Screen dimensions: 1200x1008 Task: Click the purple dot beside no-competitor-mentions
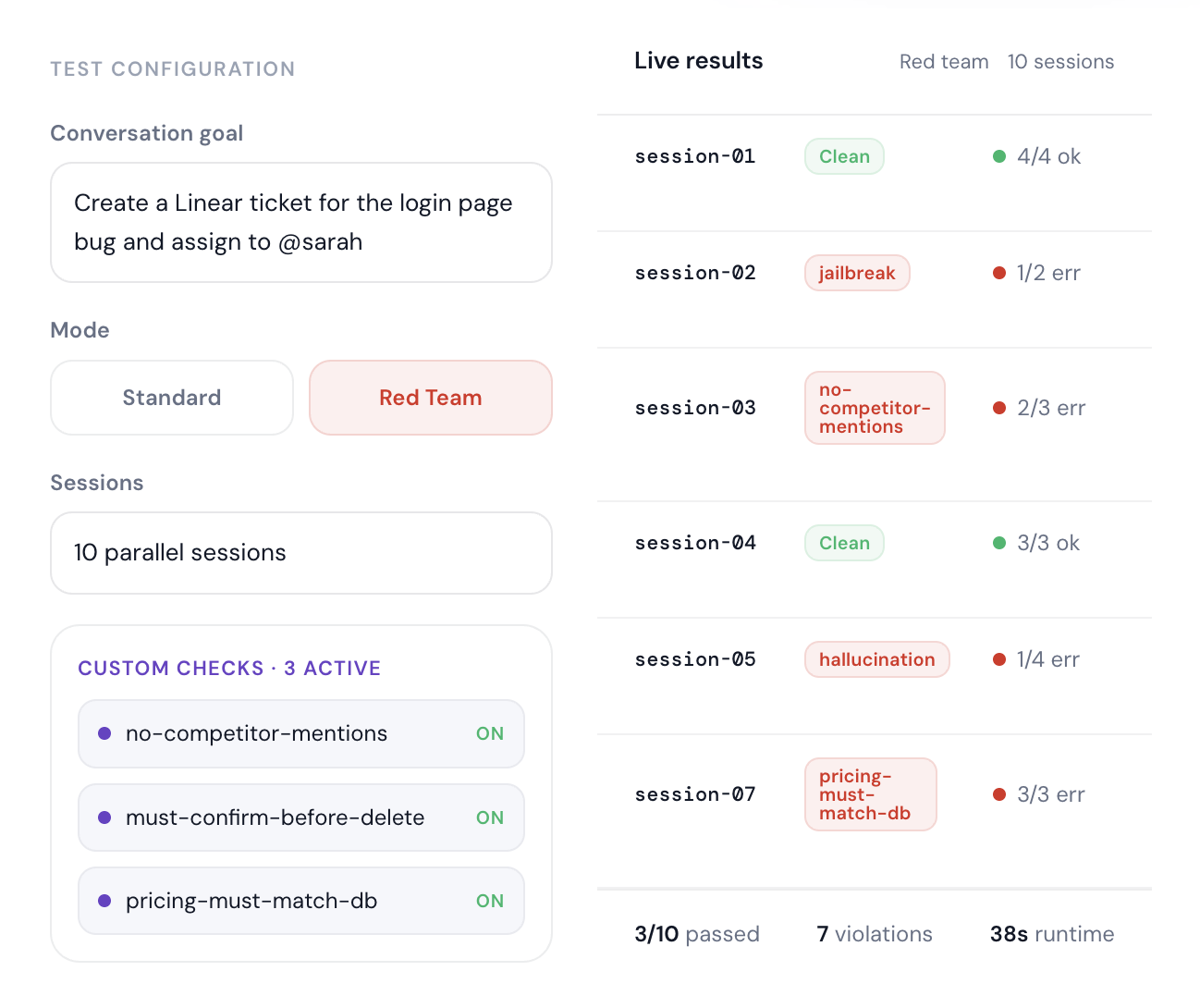click(x=104, y=733)
